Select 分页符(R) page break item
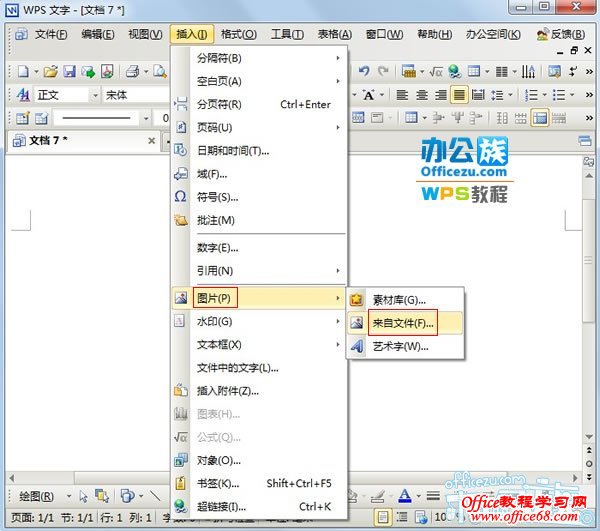This screenshot has height=531, width=600. (x=259, y=104)
